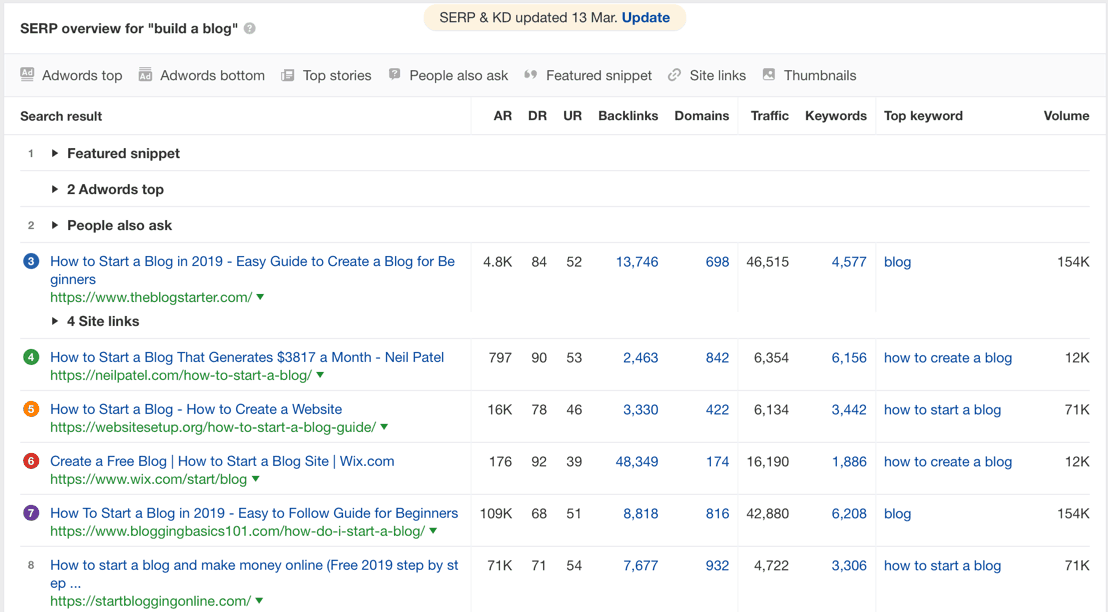Click the 698 domains value
This screenshot has width=1108, height=612.
(717, 261)
